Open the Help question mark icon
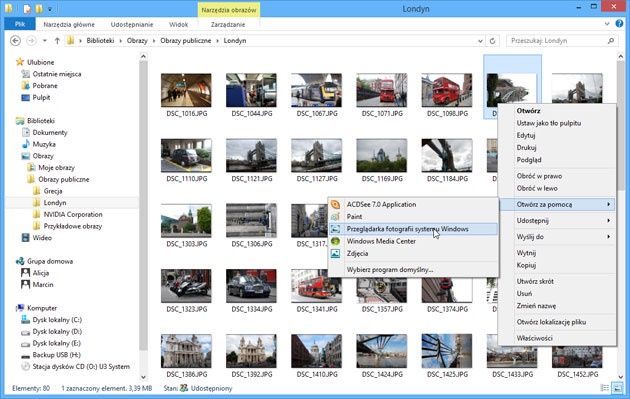The height and width of the screenshot is (399, 630). [x=619, y=24]
